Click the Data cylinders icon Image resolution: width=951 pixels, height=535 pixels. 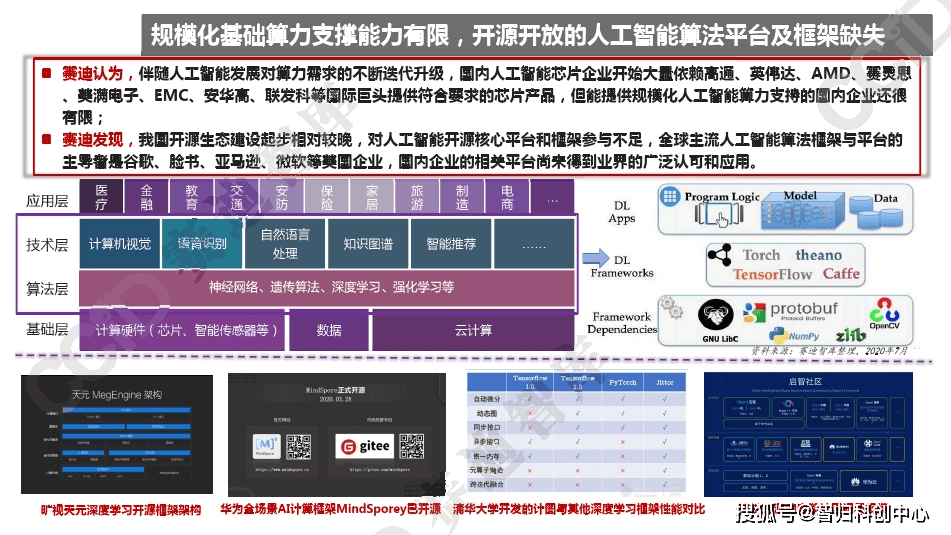[x=876, y=212]
